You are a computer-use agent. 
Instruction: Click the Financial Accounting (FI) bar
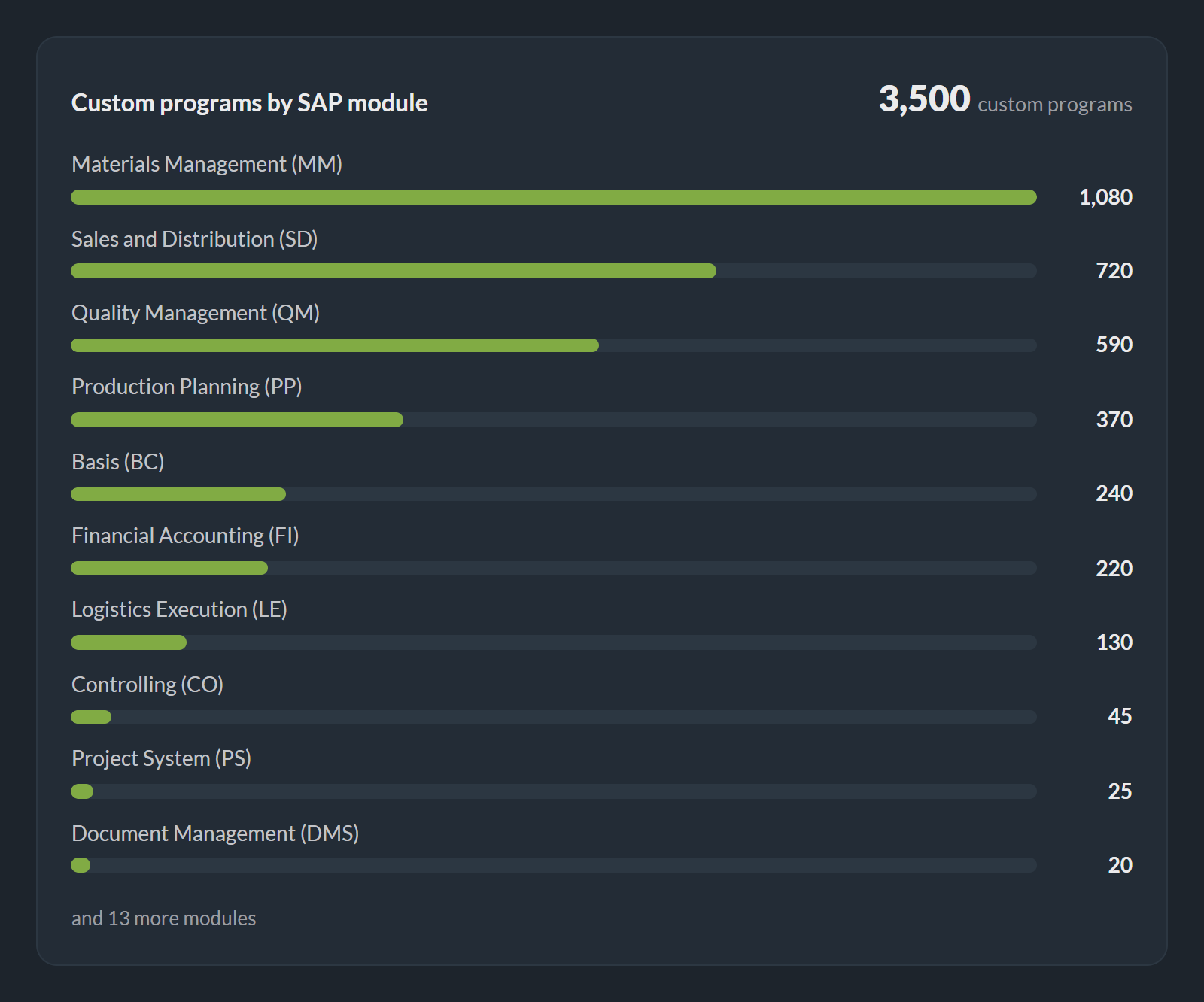point(554,568)
